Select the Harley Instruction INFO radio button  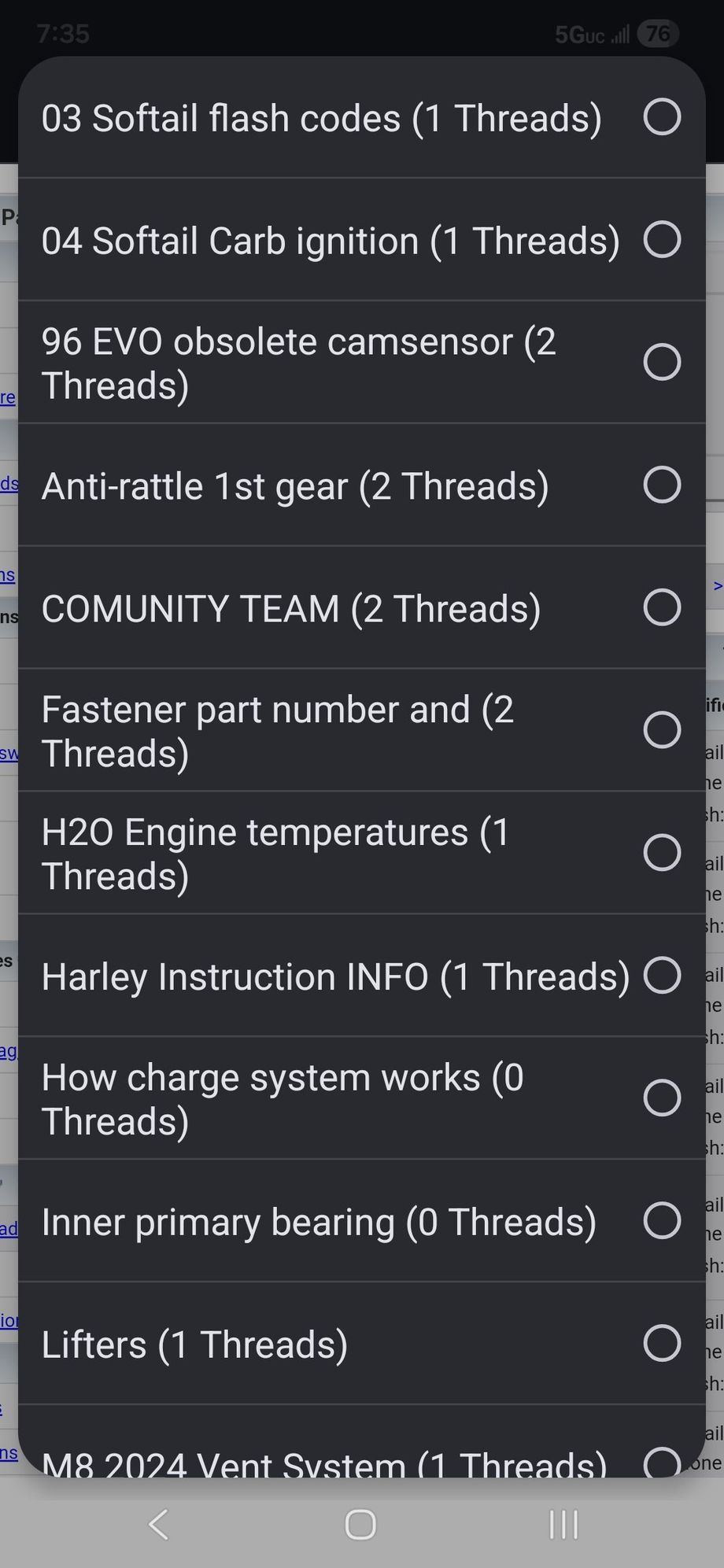point(662,976)
